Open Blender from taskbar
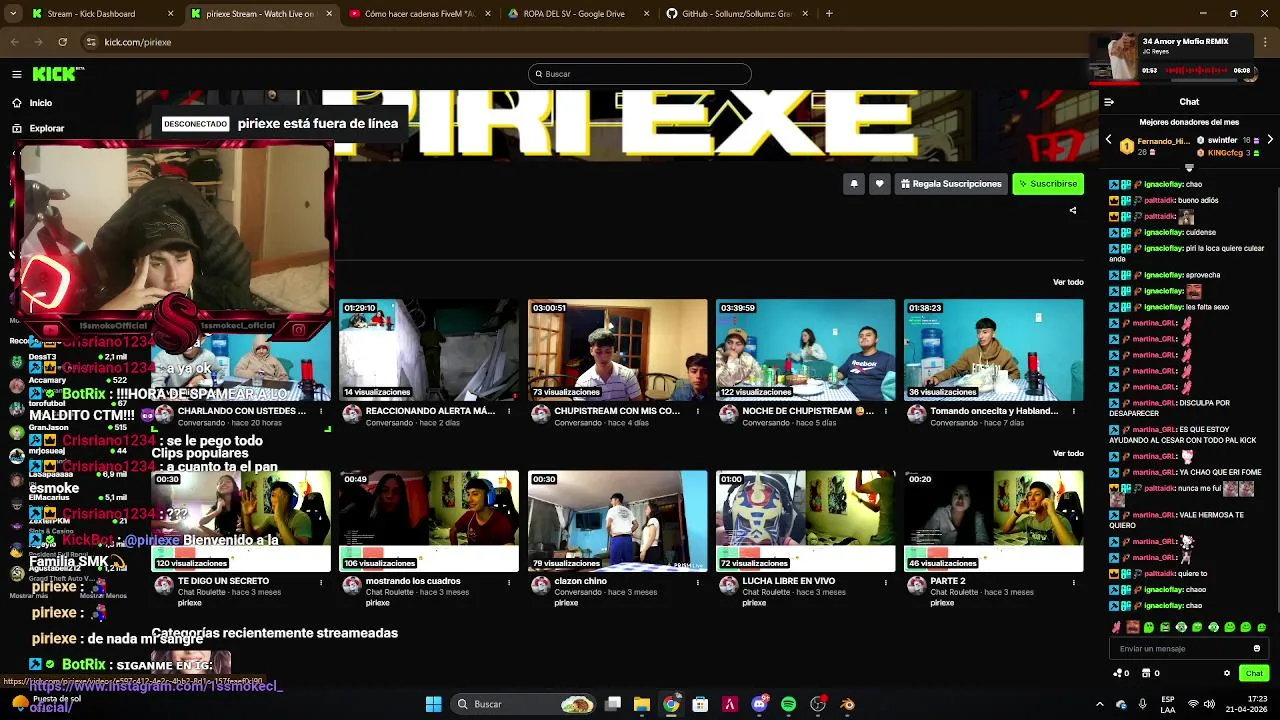Screen dimensions: 1280x720 (x=848, y=704)
